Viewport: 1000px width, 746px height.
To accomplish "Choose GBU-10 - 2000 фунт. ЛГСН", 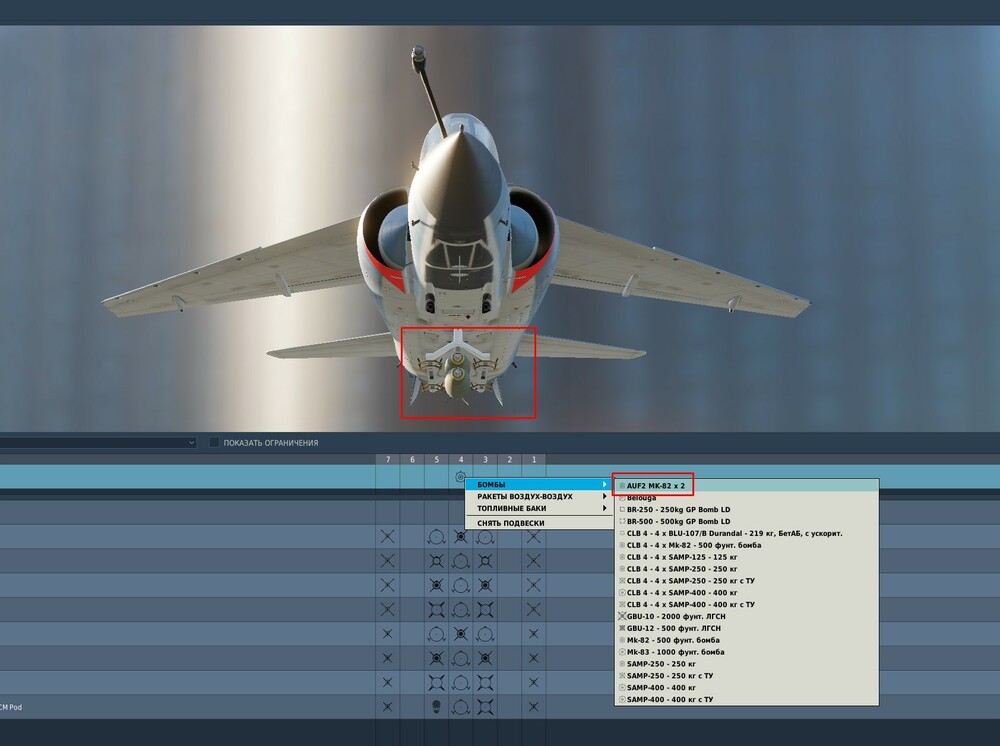I will pyautogui.click(x=746, y=617).
